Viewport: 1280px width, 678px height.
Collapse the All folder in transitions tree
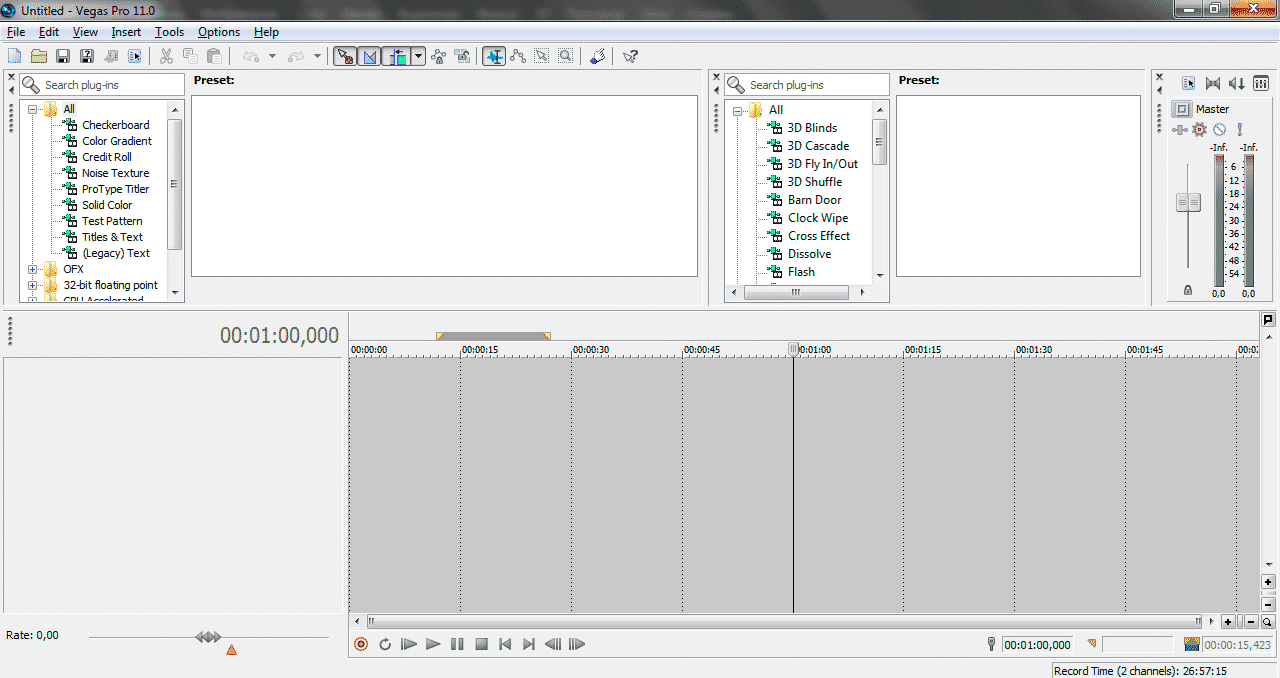[738, 110]
